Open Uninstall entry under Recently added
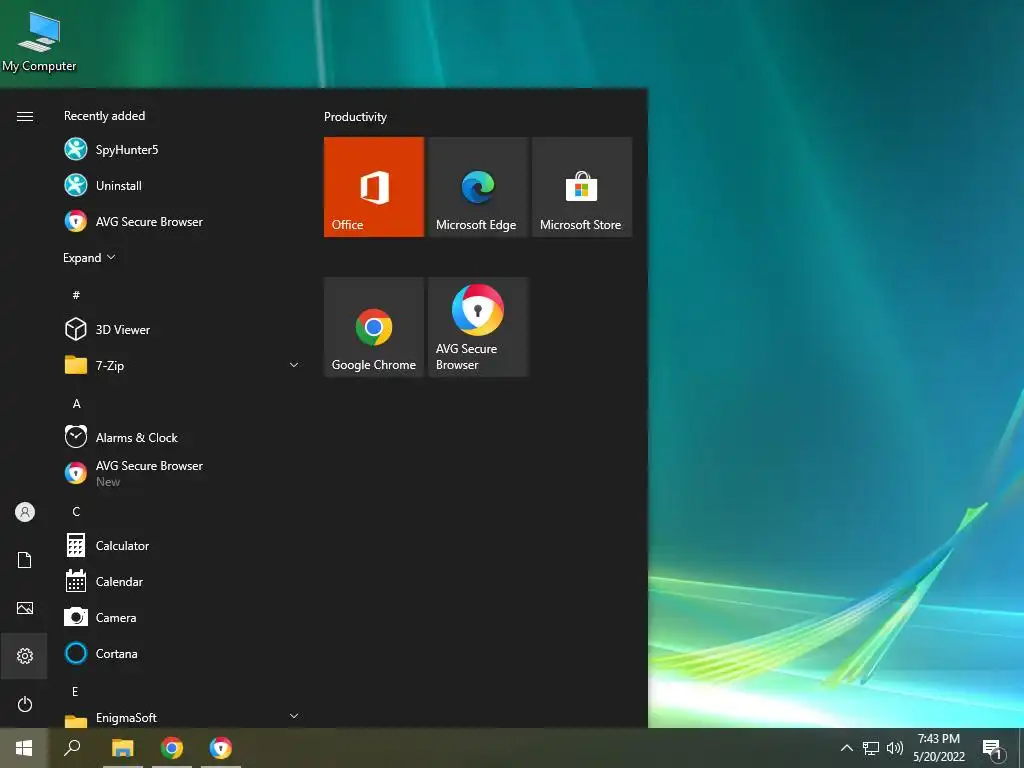 [183, 185]
